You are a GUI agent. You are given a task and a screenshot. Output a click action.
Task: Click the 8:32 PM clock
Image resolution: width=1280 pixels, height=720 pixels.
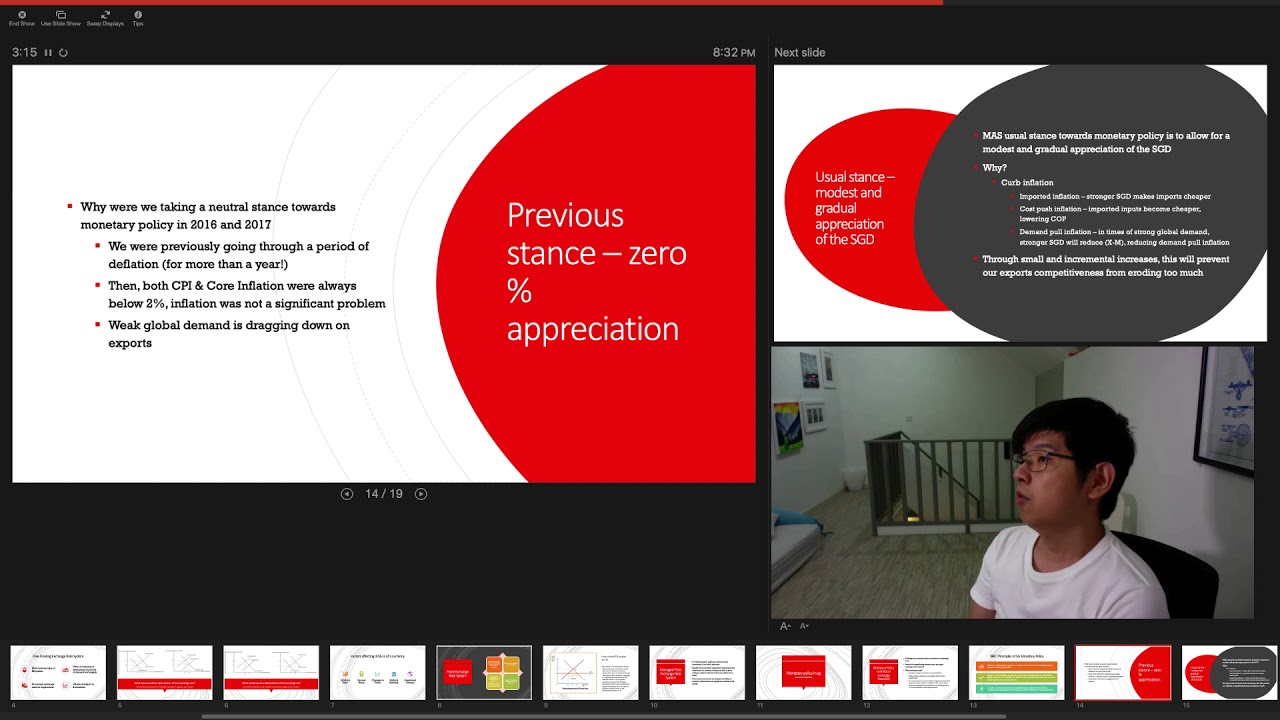tap(734, 52)
